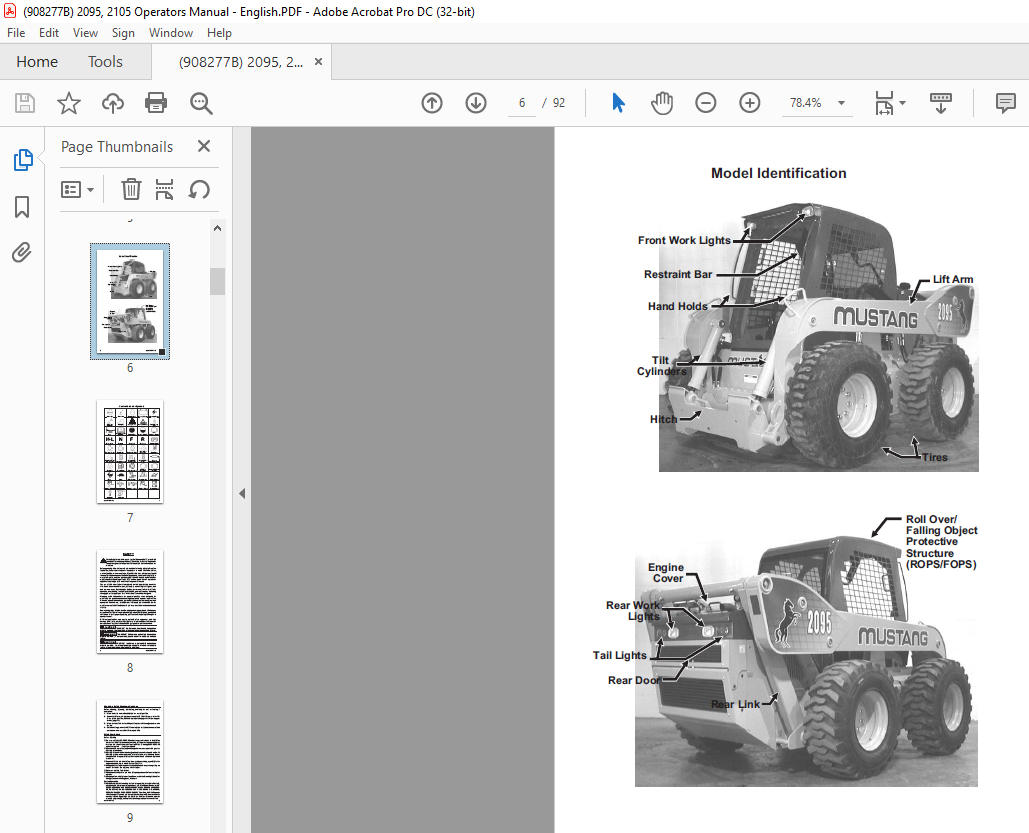Click the Restraint Bar label
Screen dimensions: 1029x833
click(678, 274)
